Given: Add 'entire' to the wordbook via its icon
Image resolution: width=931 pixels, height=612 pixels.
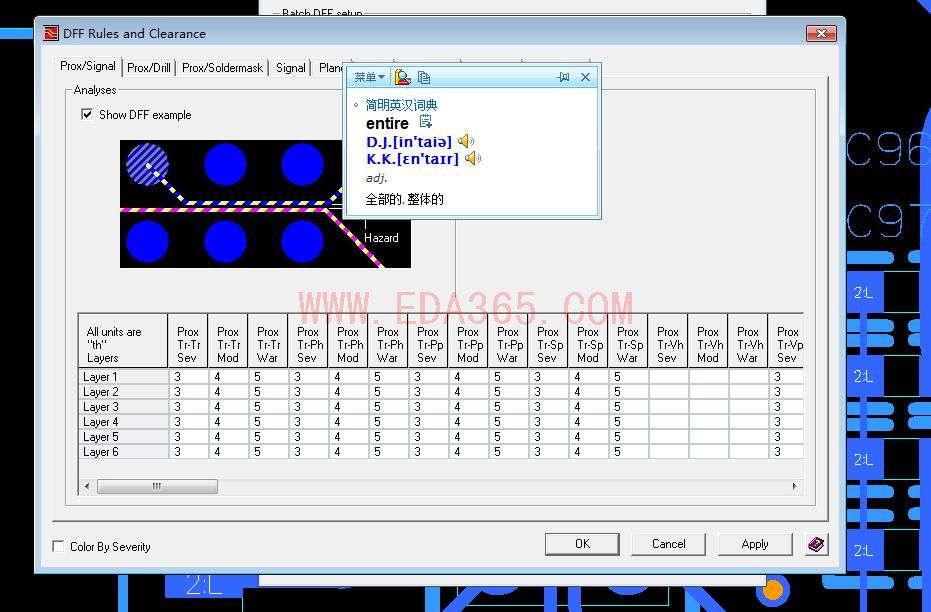Looking at the screenshot, I should coord(425,122).
